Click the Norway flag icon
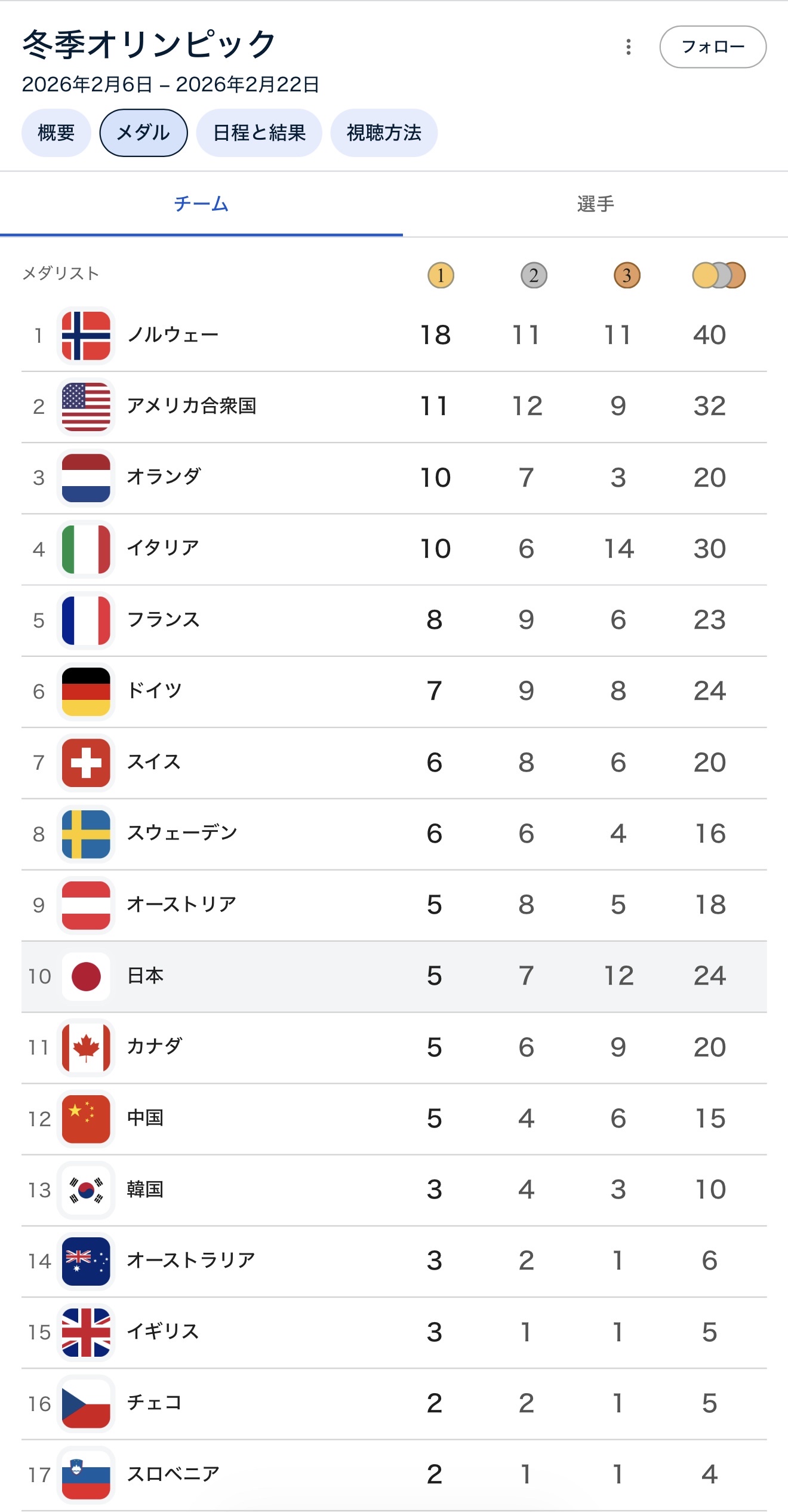 [86, 336]
